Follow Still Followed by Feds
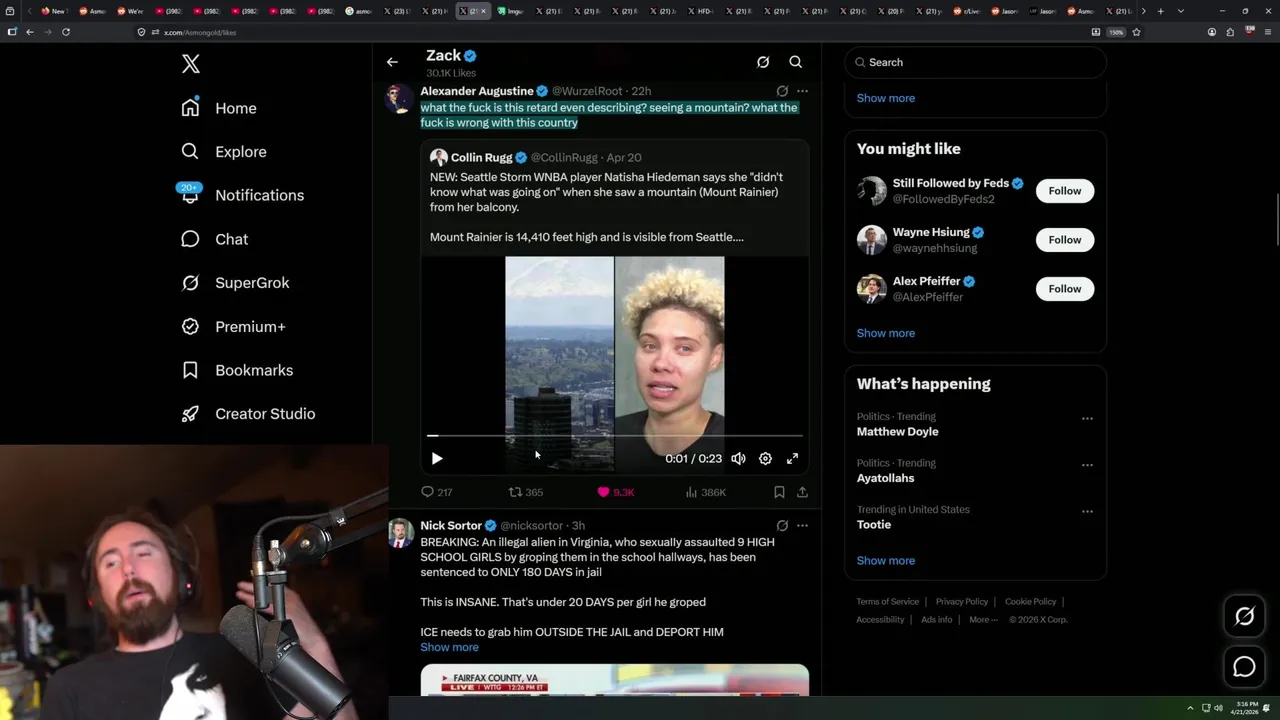Screen dimensions: 1280x720 tap(1065, 191)
